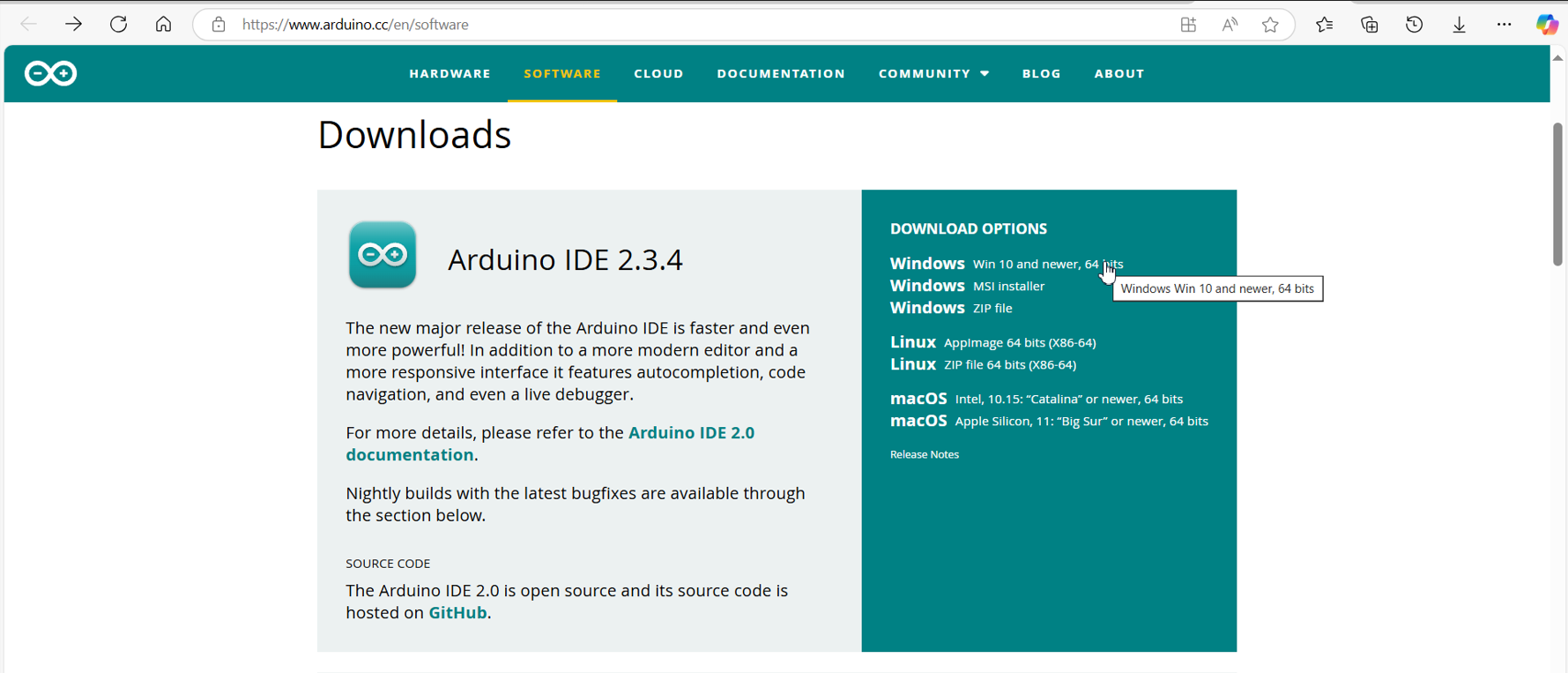Open browser History icon
1568x673 pixels.
tap(1415, 25)
